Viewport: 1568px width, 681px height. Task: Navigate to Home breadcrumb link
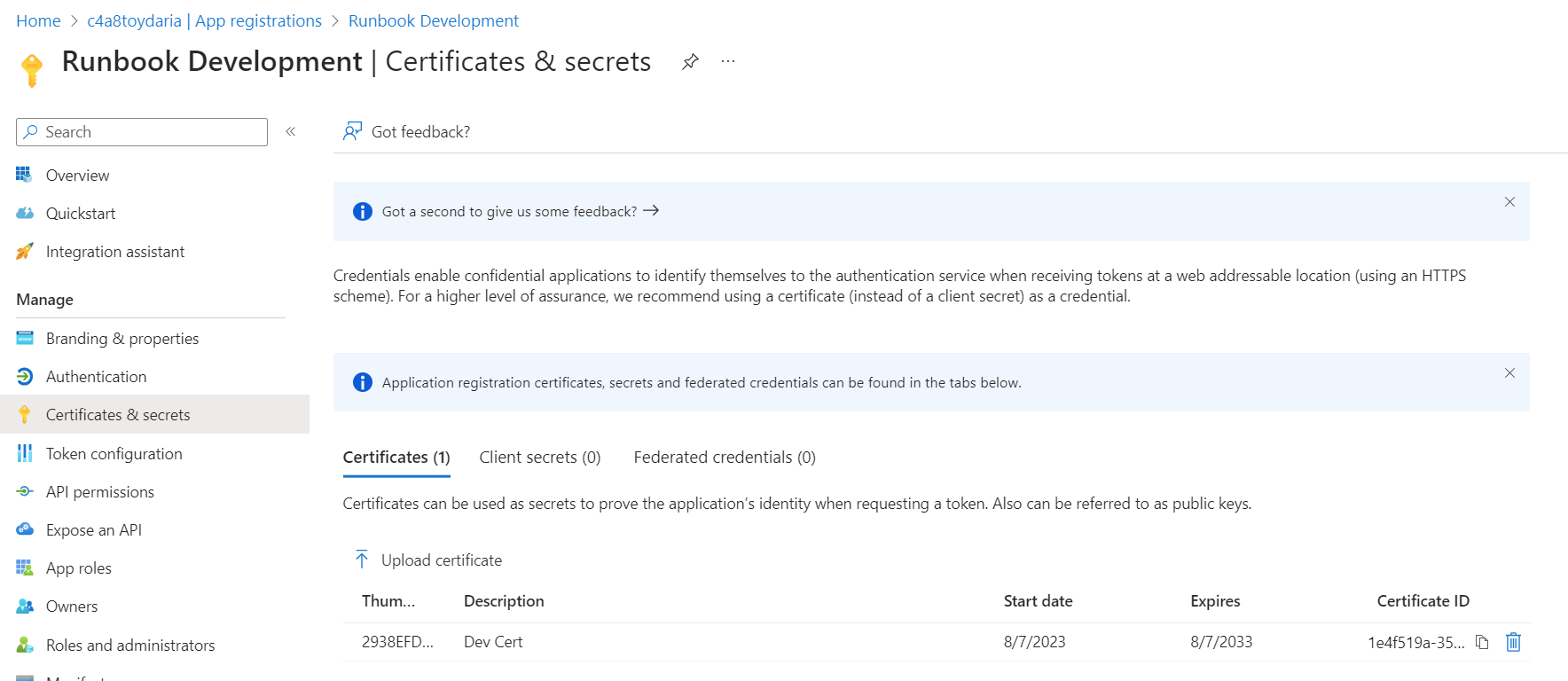38,21
